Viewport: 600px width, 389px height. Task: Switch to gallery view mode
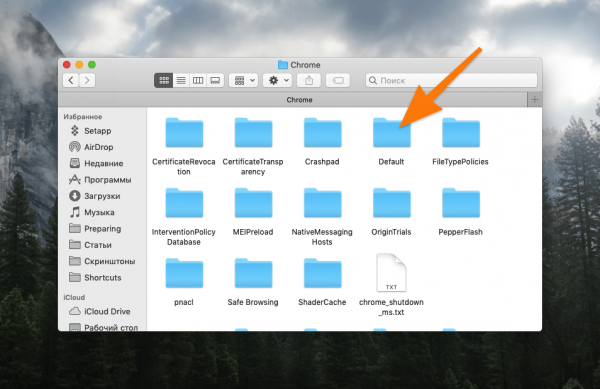(215, 80)
